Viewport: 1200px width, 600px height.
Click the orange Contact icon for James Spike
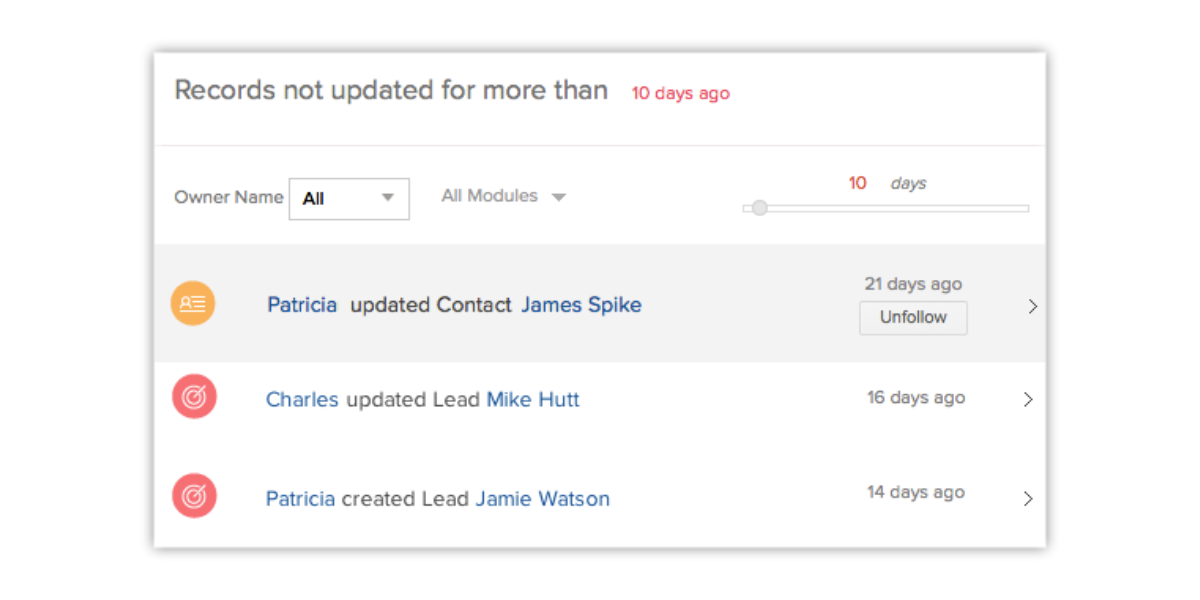(193, 304)
